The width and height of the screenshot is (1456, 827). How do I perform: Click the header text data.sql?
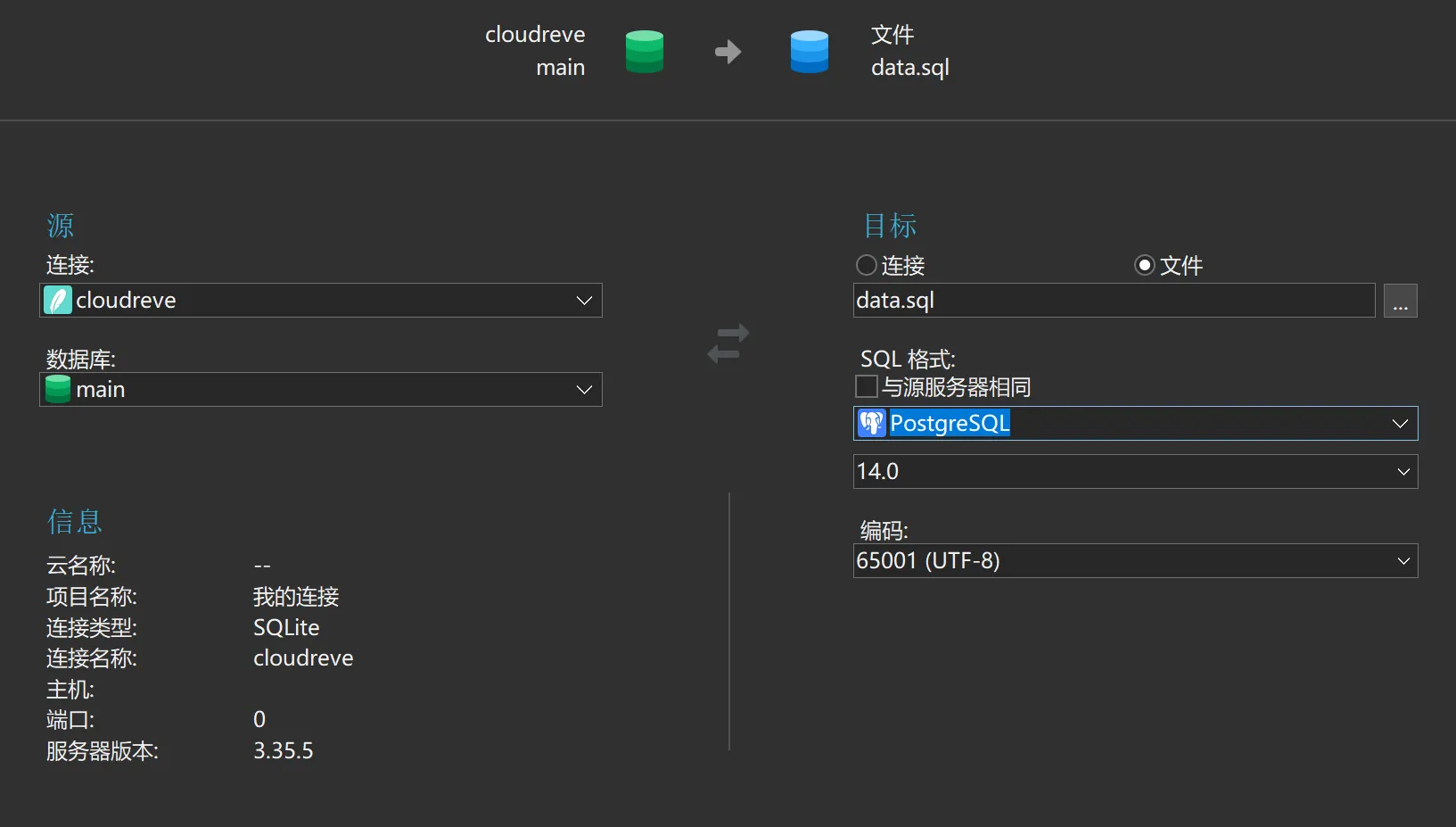tap(910, 68)
